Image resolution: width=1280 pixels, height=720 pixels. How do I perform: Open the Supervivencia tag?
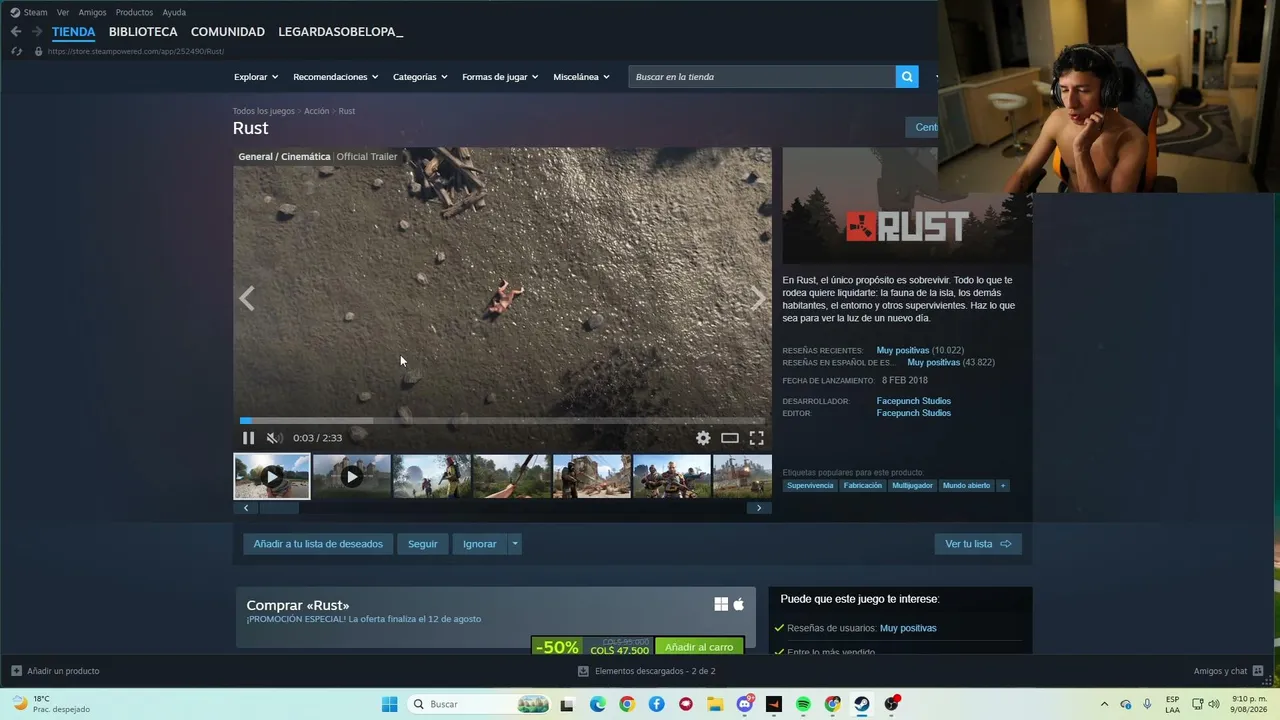point(810,486)
